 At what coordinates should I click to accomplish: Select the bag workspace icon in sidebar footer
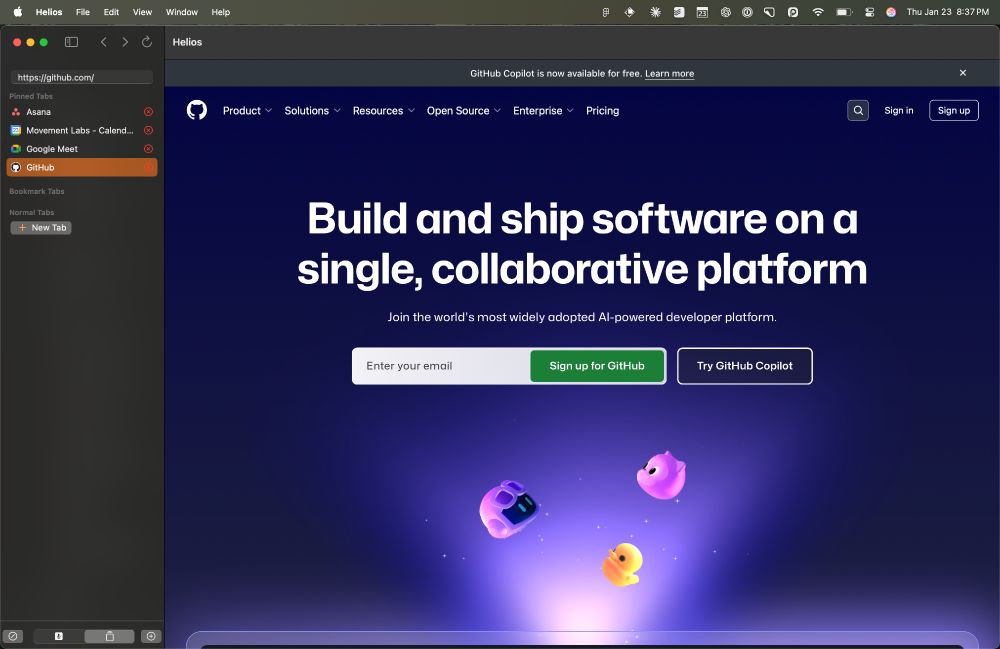(x=110, y=636)
